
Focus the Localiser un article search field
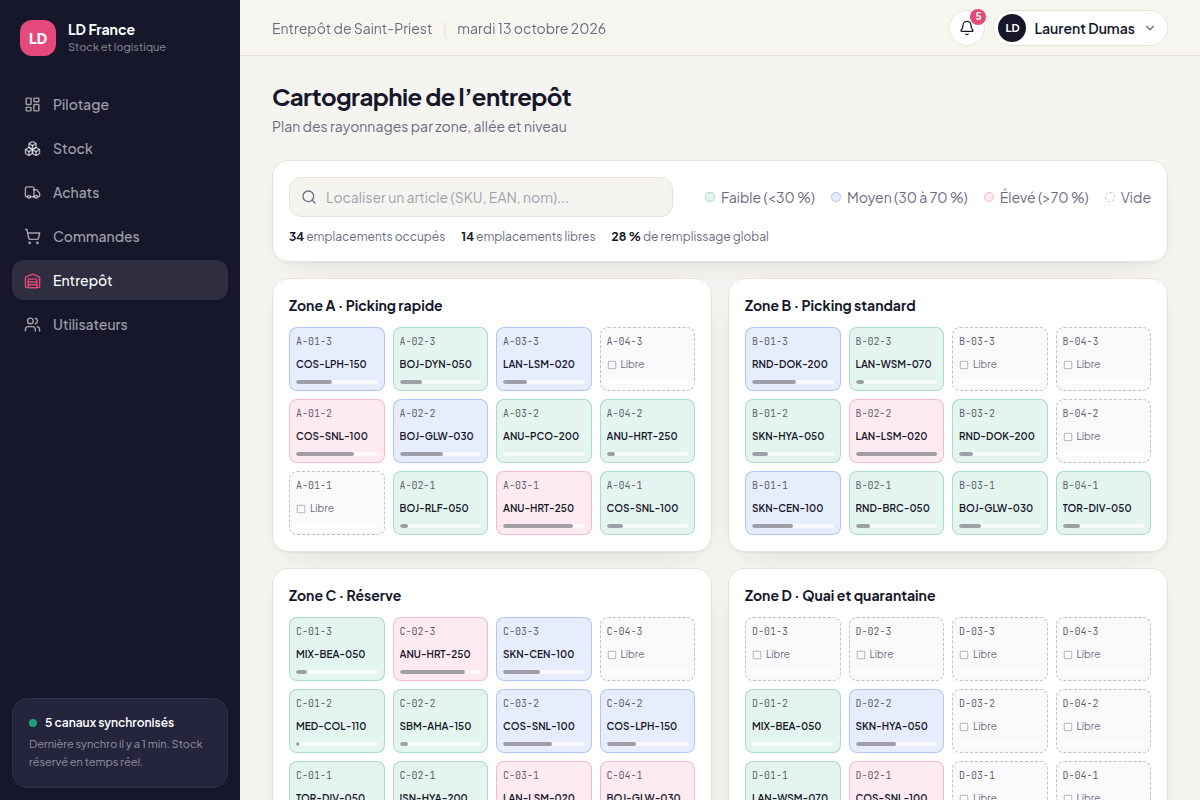(481, 197)
